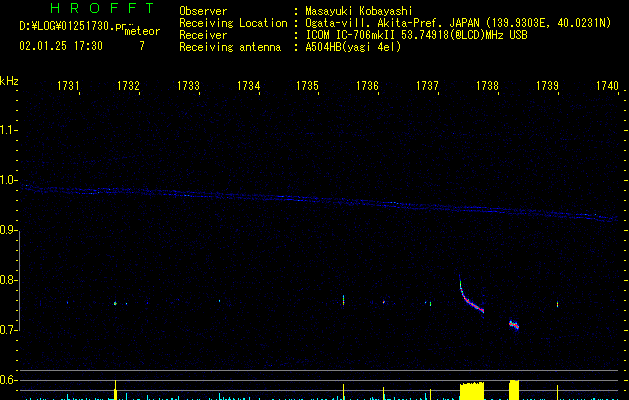Click the 1738 time axis label
Viewport: 629px width, 400px height.
[487, 86]
